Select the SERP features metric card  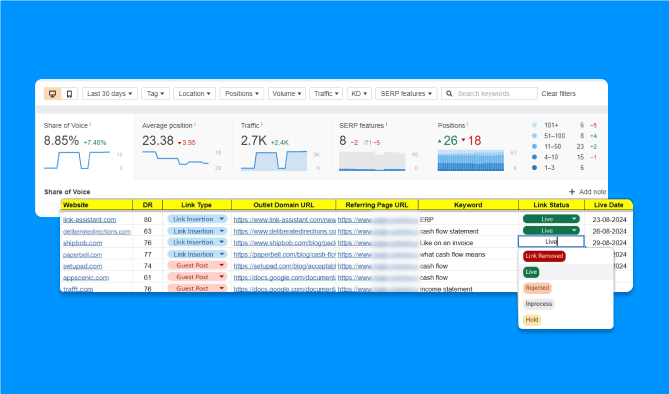pos(380,146)
